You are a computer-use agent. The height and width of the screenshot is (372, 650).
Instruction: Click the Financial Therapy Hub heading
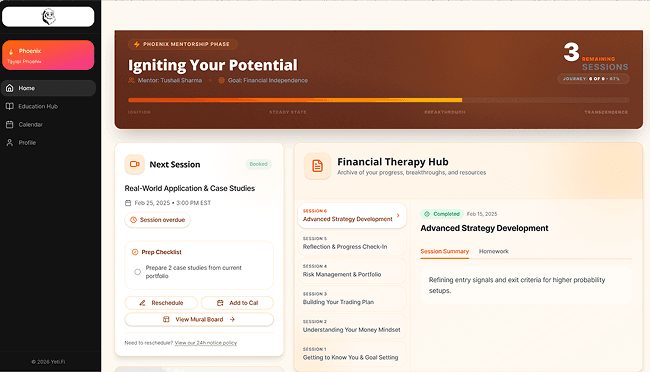point(393,162)
